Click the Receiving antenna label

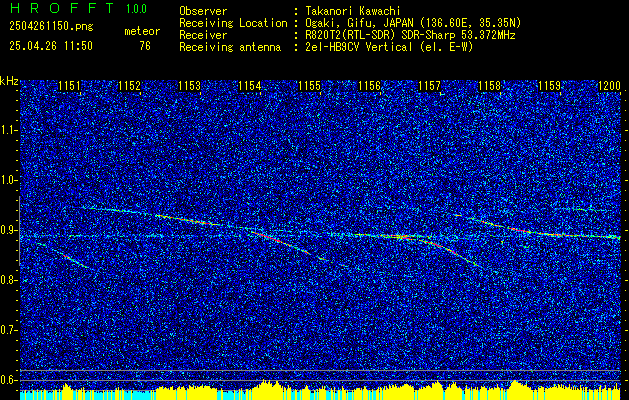(230, 47)
